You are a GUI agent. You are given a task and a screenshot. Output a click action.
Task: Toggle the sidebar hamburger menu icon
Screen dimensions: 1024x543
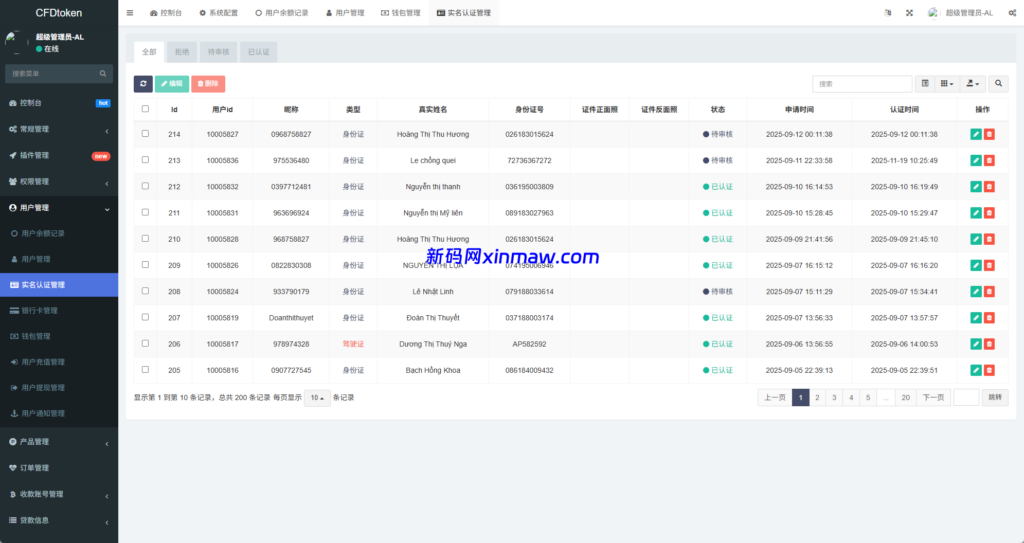click(x=130, y=13)
